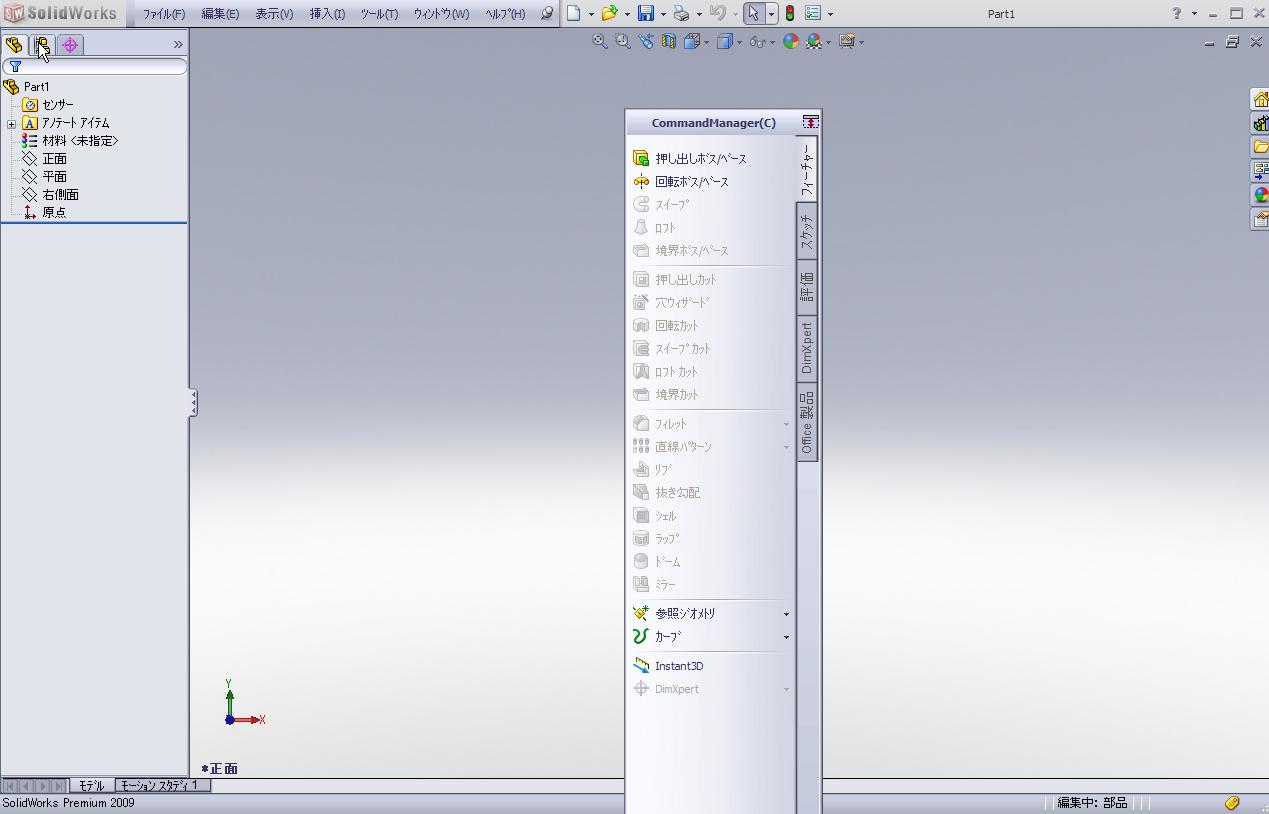The image size is (1269, 814).
Task: Select the モデル bottom tab
Action: click(x=91, y=786)
